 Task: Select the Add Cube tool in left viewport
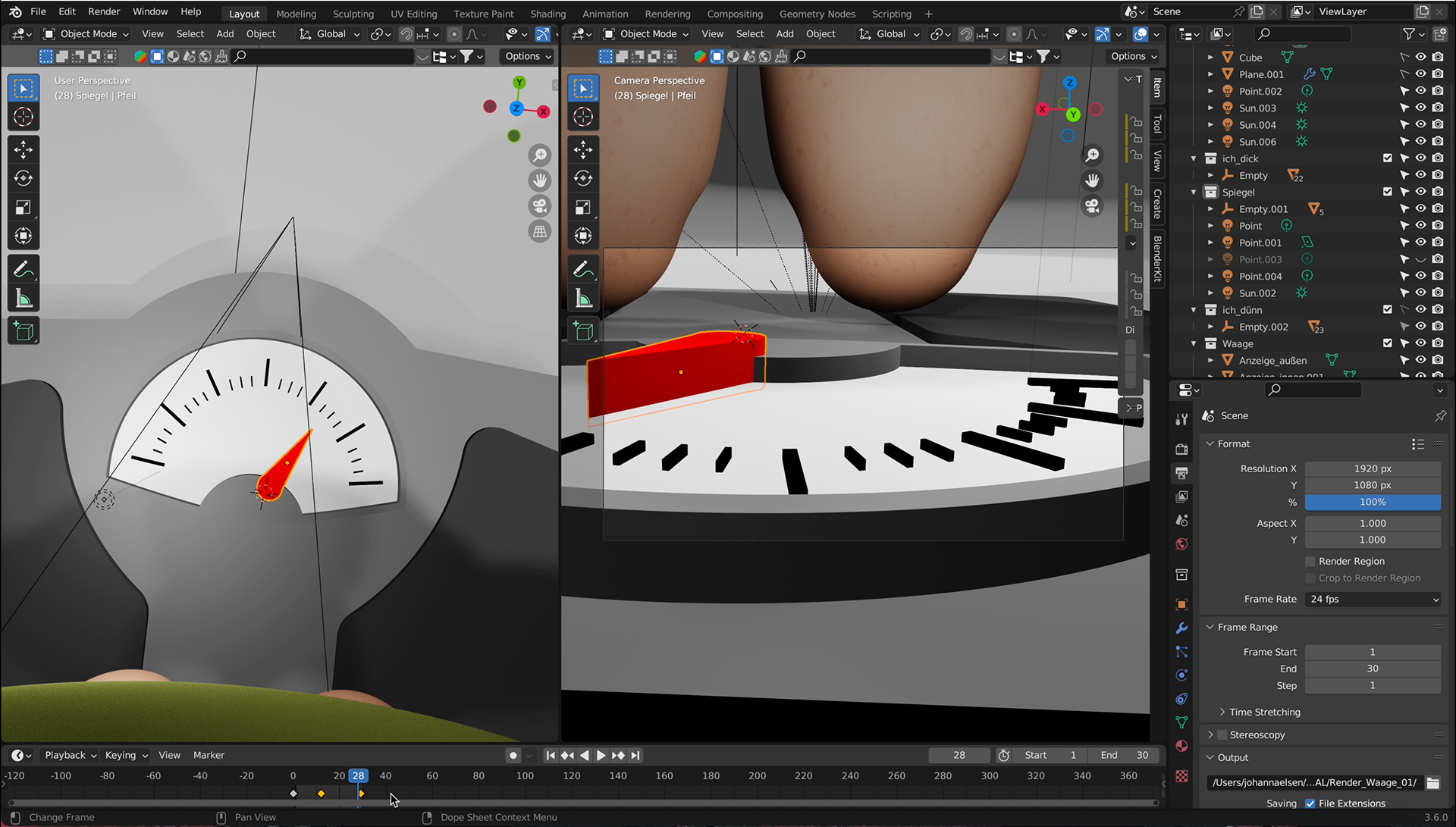coord(24,331)
